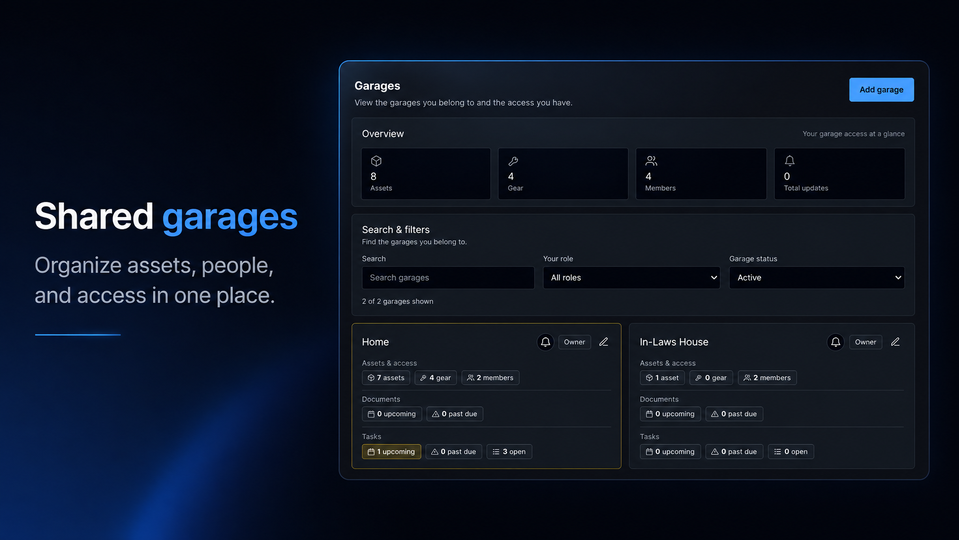Click the Gear overview card showing 4
The height and width of the screenshot is (540, 959).
pyautogui.click(x=563, y=174)
